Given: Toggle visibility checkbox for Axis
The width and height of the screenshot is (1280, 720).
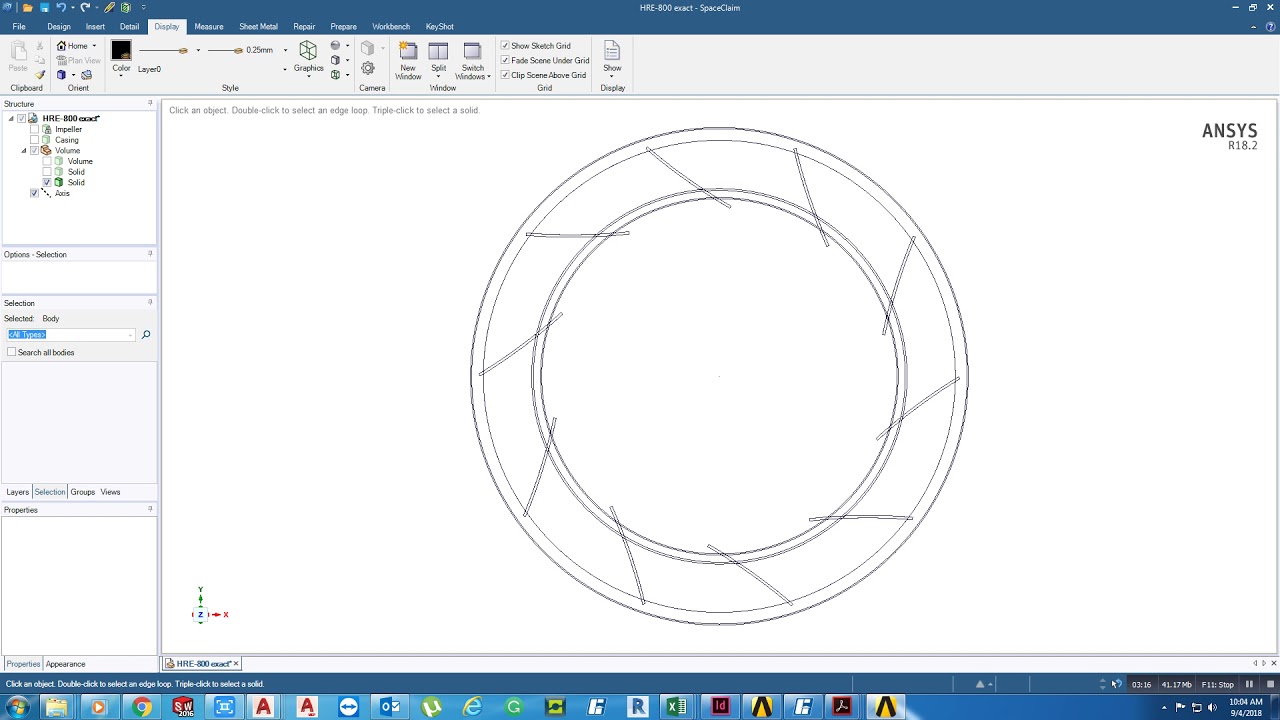Looking at the screenshot, I should (35, 193).
